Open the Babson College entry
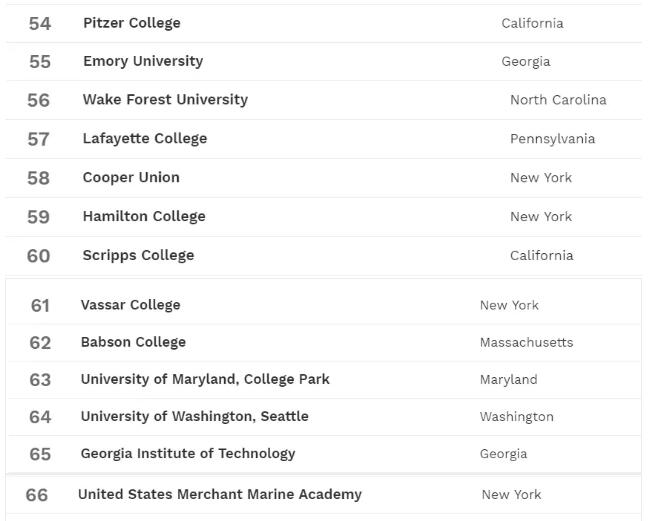 (x=133, y=342)
